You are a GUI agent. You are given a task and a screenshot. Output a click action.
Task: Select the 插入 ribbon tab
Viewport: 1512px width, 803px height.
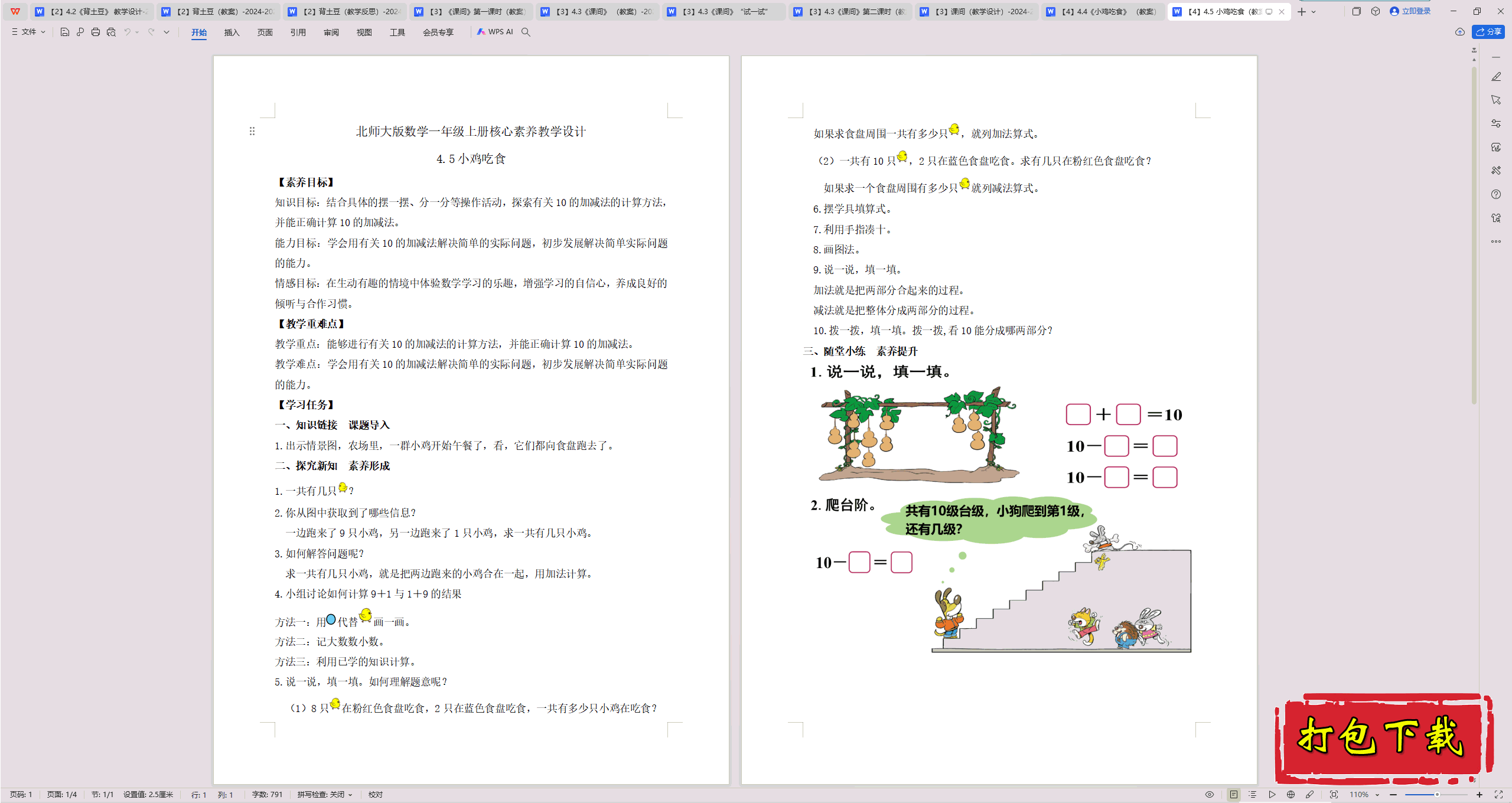[x=232, y=32]
